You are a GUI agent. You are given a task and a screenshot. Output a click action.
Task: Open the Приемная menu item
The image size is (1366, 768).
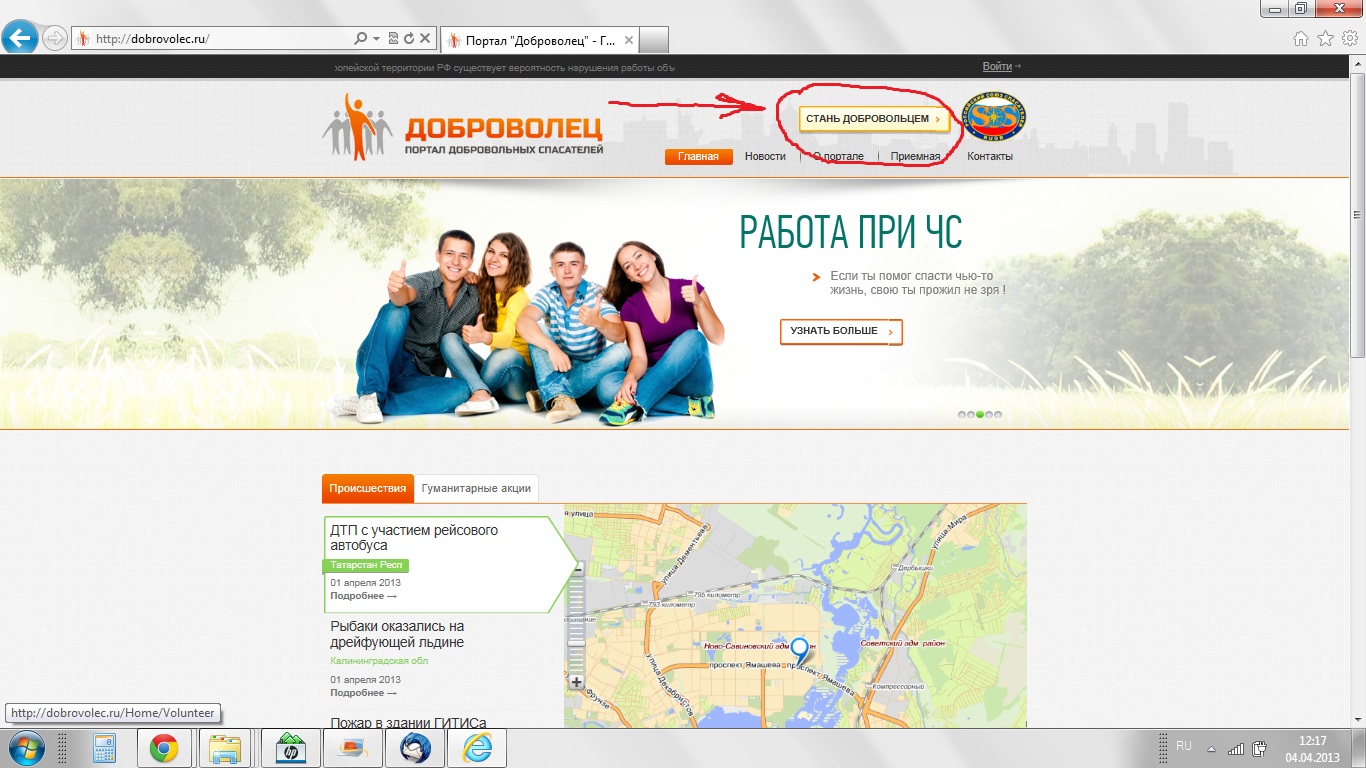point(915,156)
